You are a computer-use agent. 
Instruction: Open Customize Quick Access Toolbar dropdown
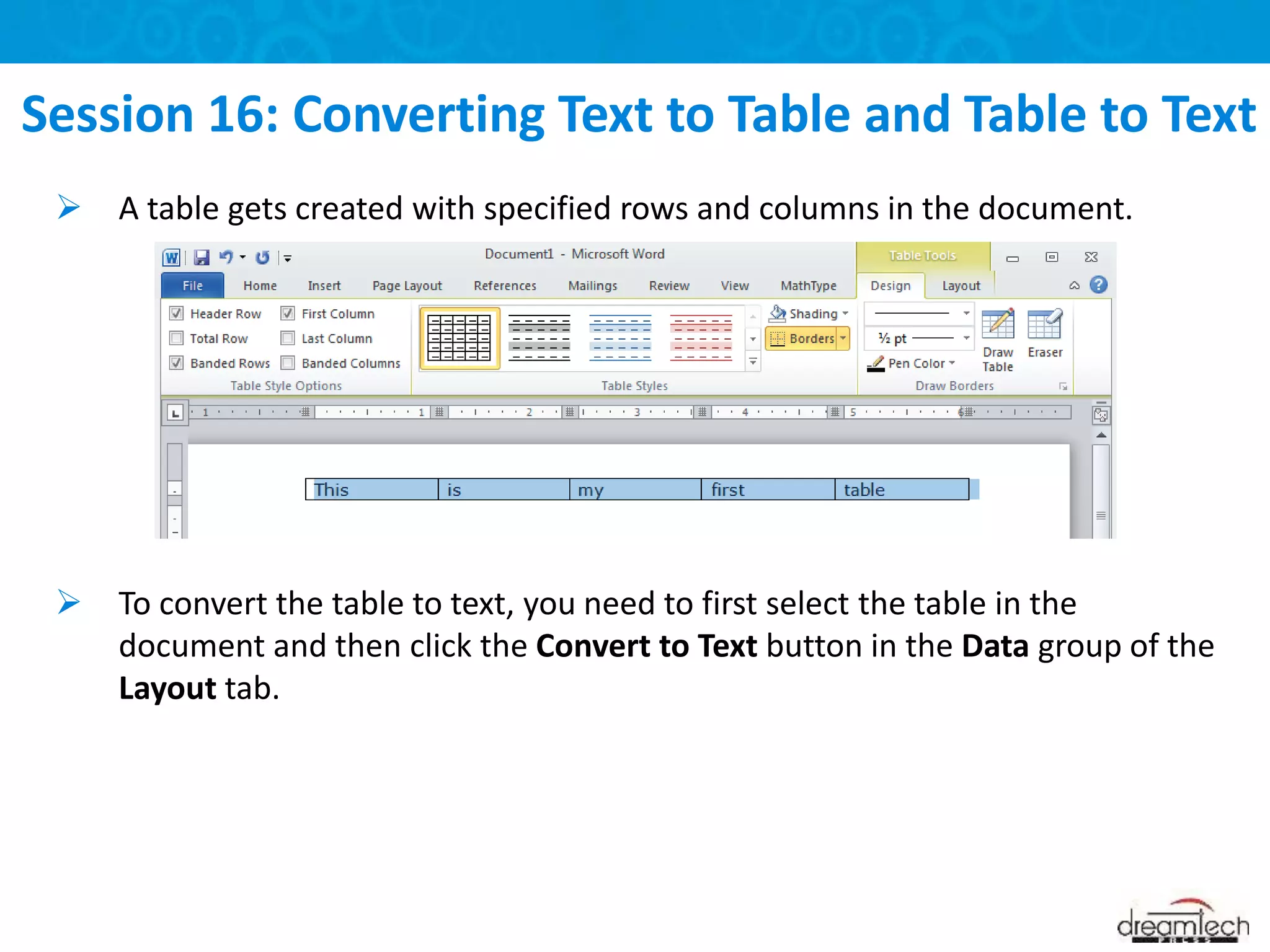[x=288, y=258]
